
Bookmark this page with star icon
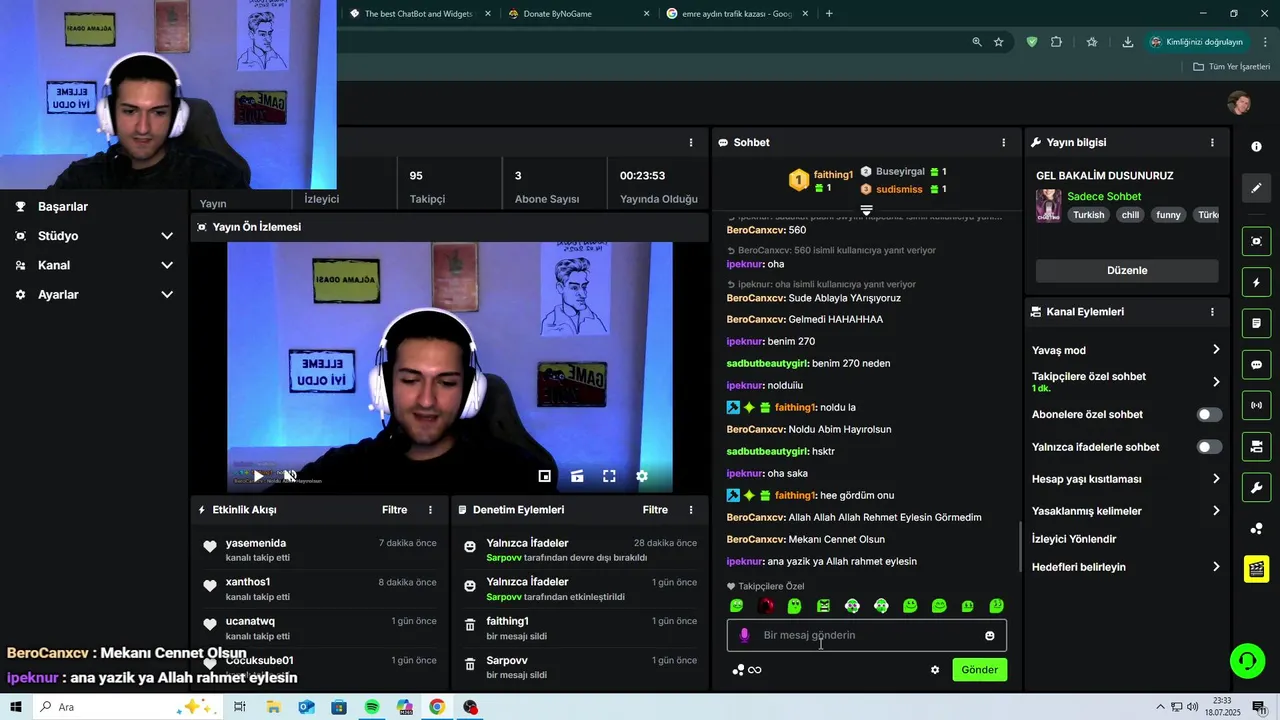pyautogui.click(x=998, y=42)
